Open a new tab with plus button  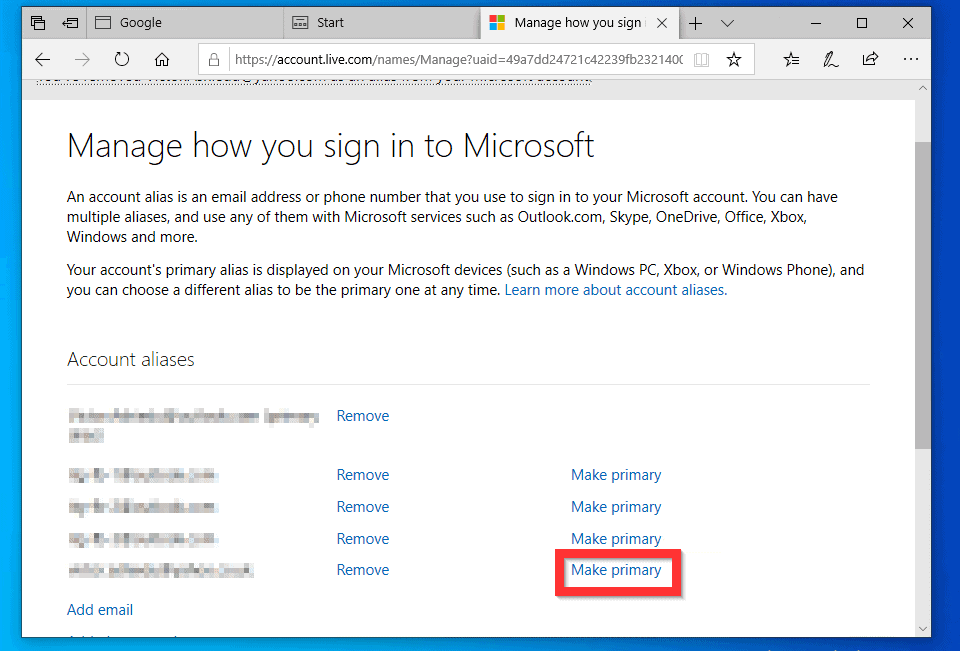[696, 23]
